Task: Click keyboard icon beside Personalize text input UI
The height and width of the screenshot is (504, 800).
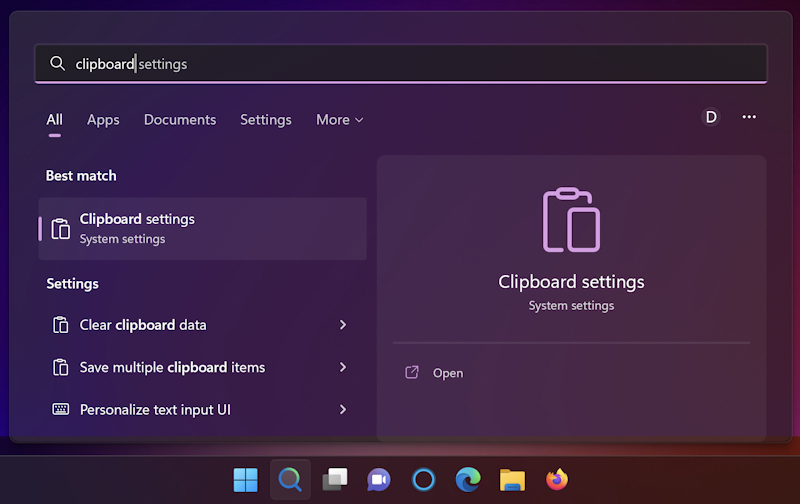Action: [x=61, y=409]
